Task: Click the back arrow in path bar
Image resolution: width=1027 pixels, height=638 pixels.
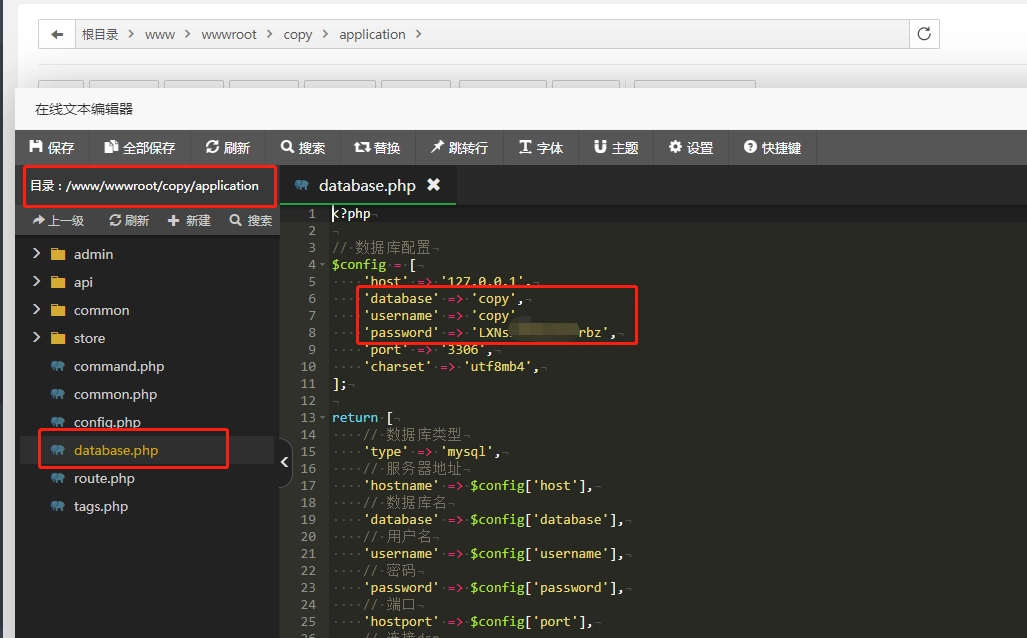Action: coord(57,34)
